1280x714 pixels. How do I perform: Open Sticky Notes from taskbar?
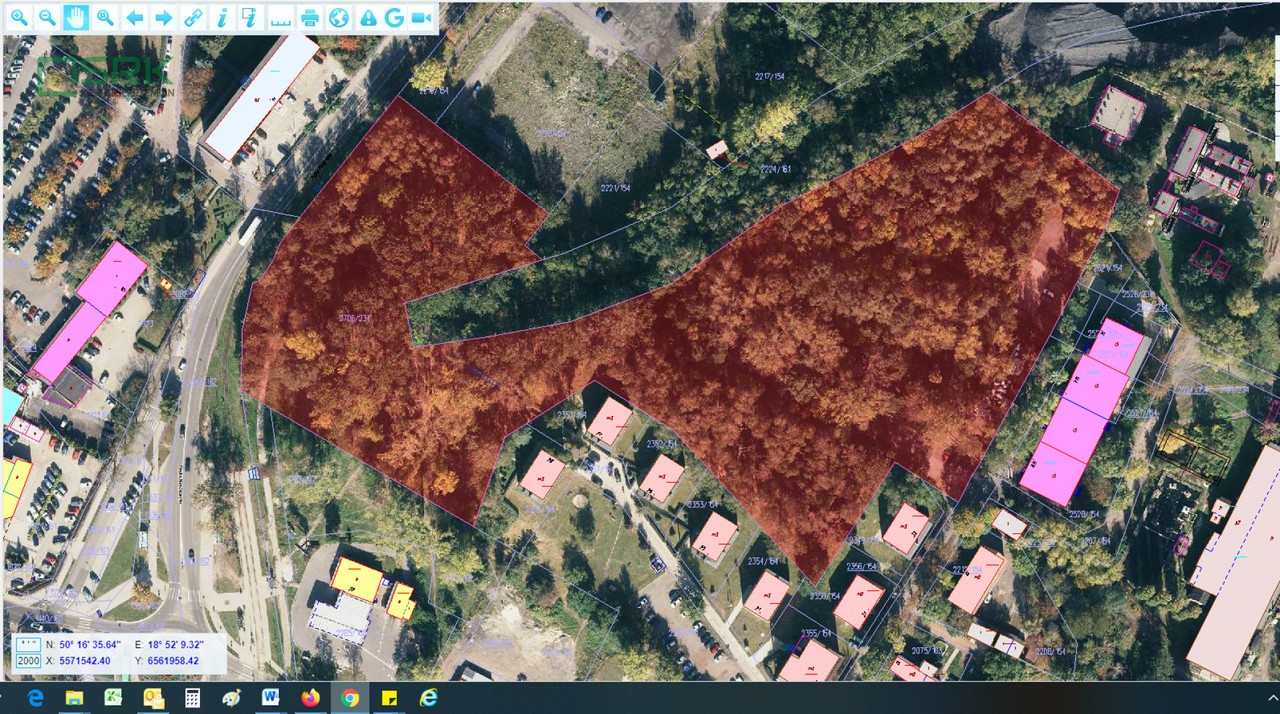(x=388, y=697)
